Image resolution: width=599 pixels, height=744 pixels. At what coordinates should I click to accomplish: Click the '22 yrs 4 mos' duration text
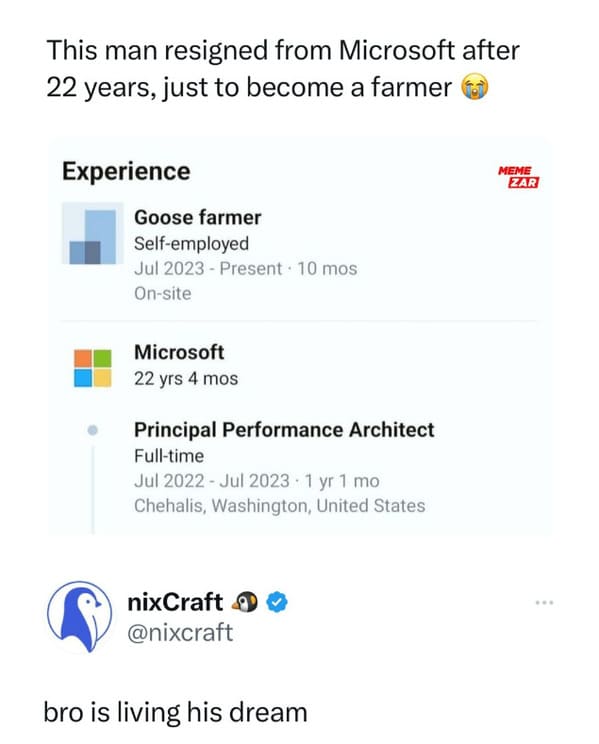186,379
